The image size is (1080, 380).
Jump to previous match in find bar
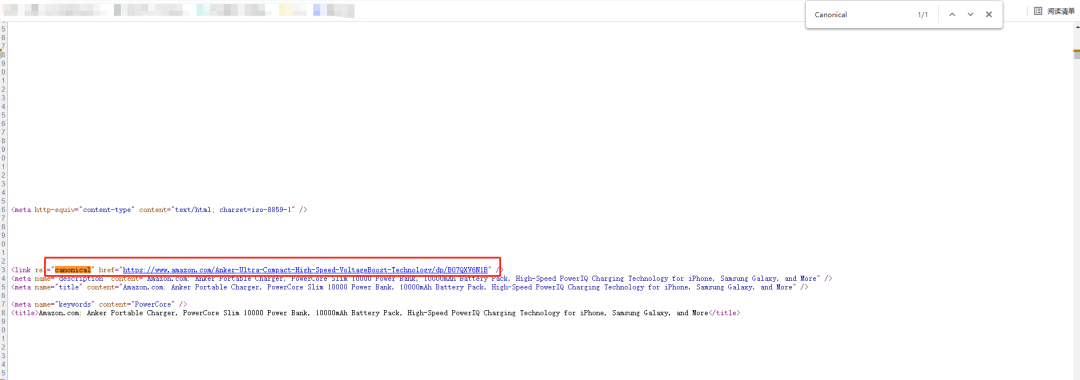(x=952, y=14)
